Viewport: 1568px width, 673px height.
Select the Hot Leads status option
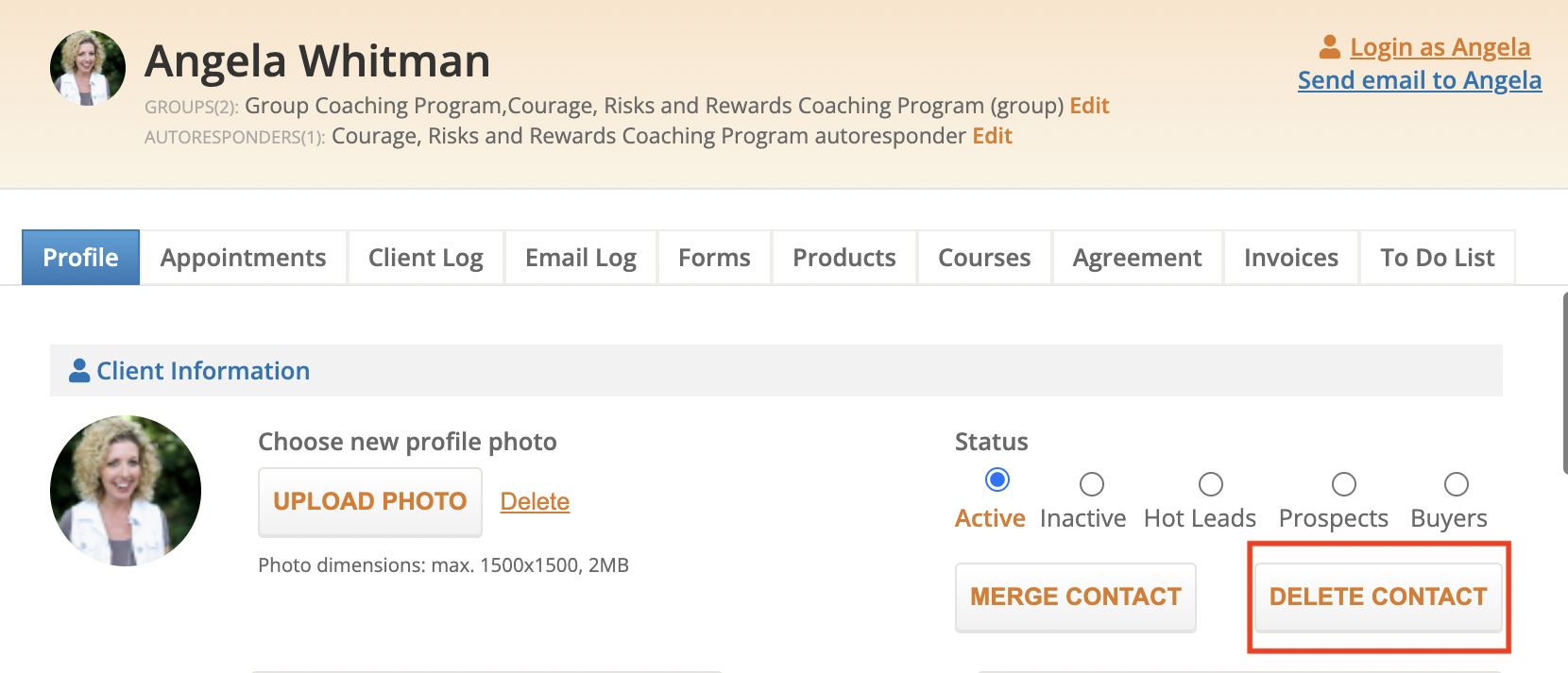1210,484
